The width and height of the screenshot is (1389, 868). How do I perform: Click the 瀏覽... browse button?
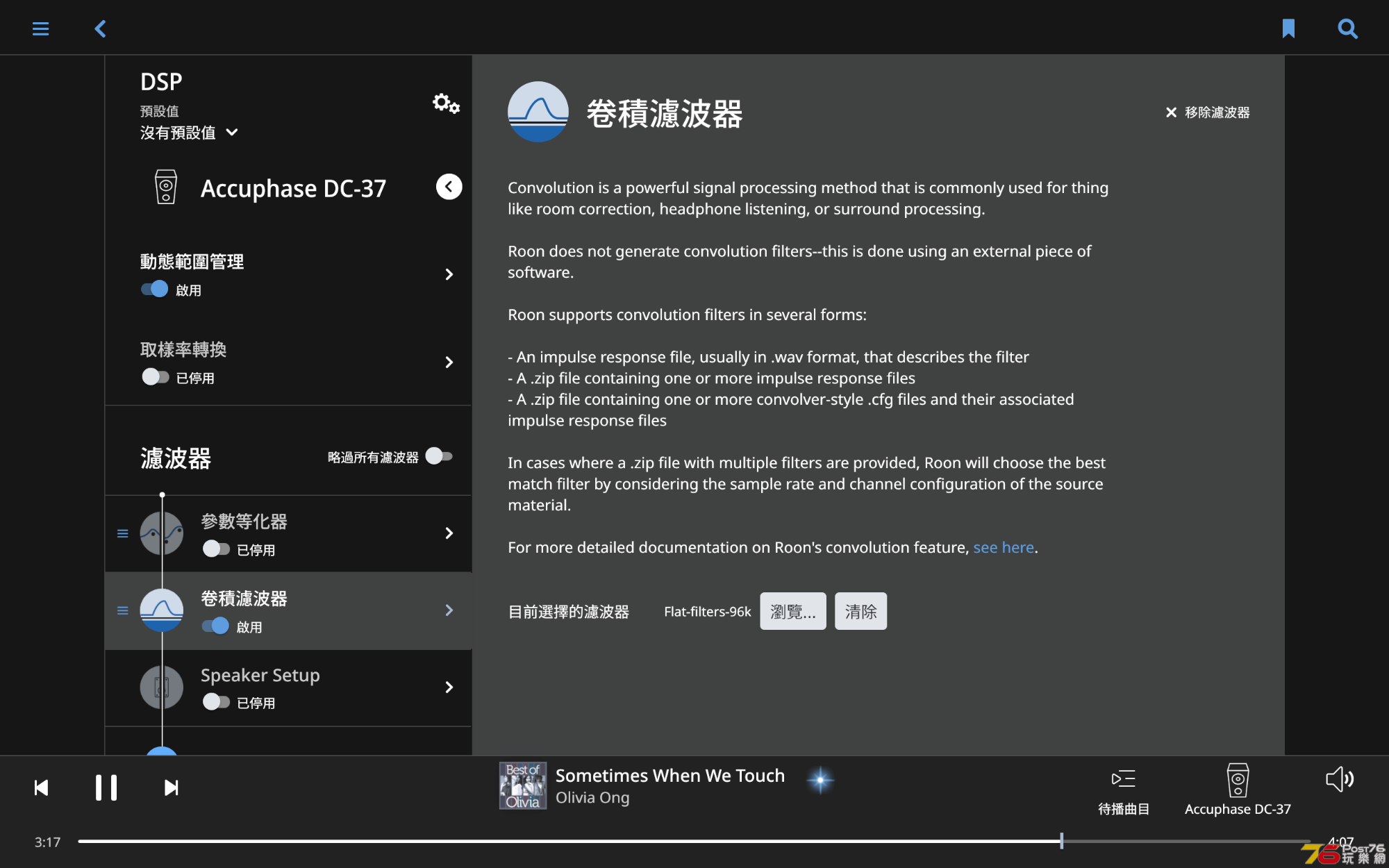[x=792, y=611]
